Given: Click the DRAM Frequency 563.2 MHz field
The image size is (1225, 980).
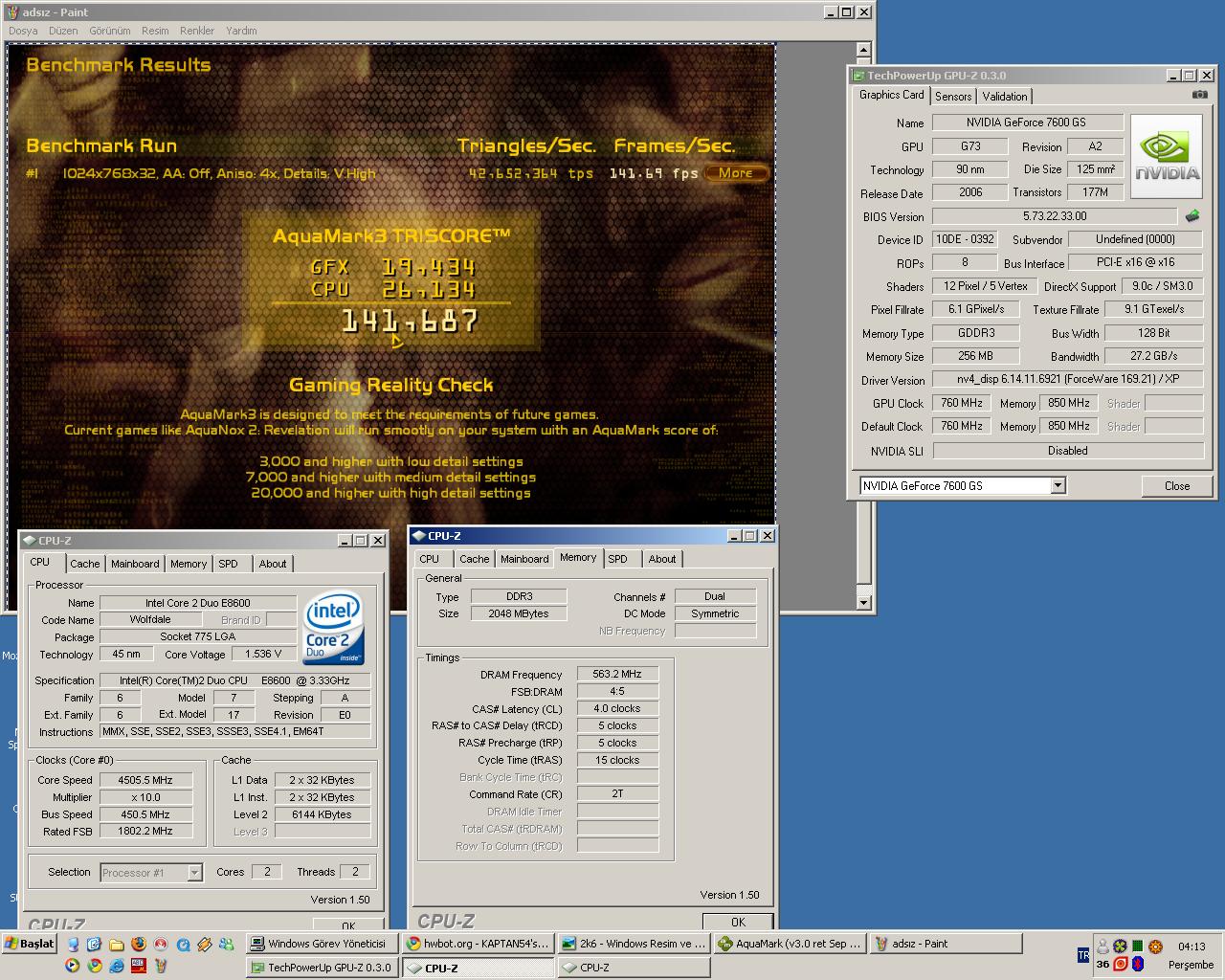Looking at the screenshot, I should click(x=617, y=674).
